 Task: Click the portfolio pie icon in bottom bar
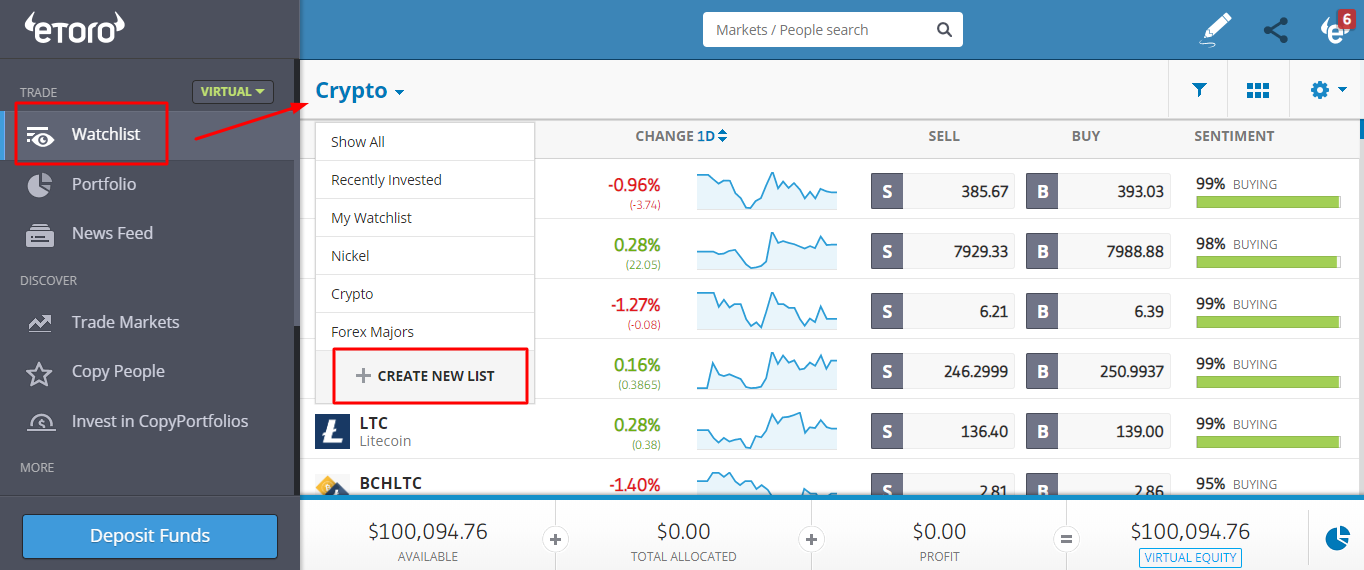click(1337, 538)
